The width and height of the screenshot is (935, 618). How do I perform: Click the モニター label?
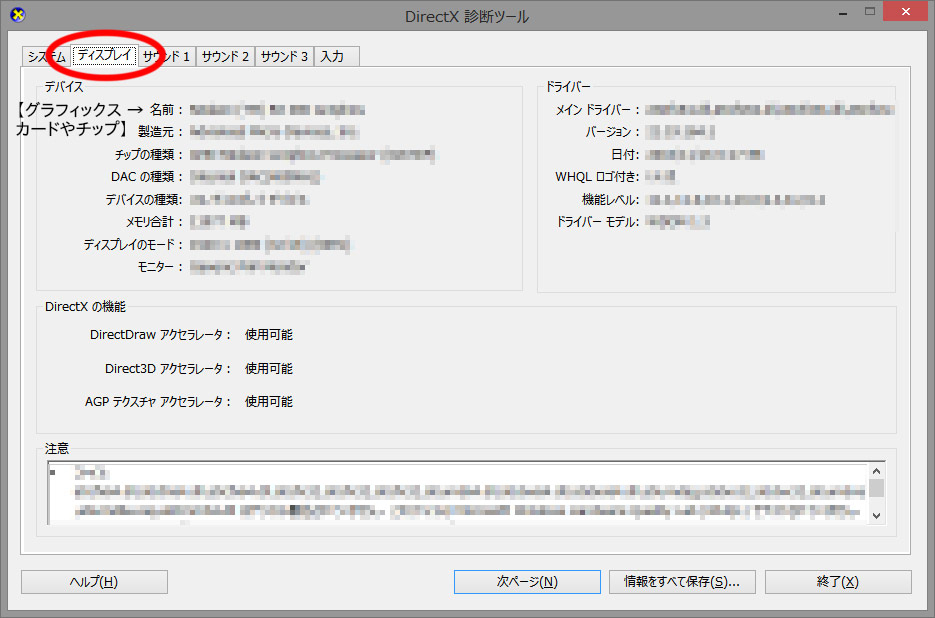tap(160, 267)
